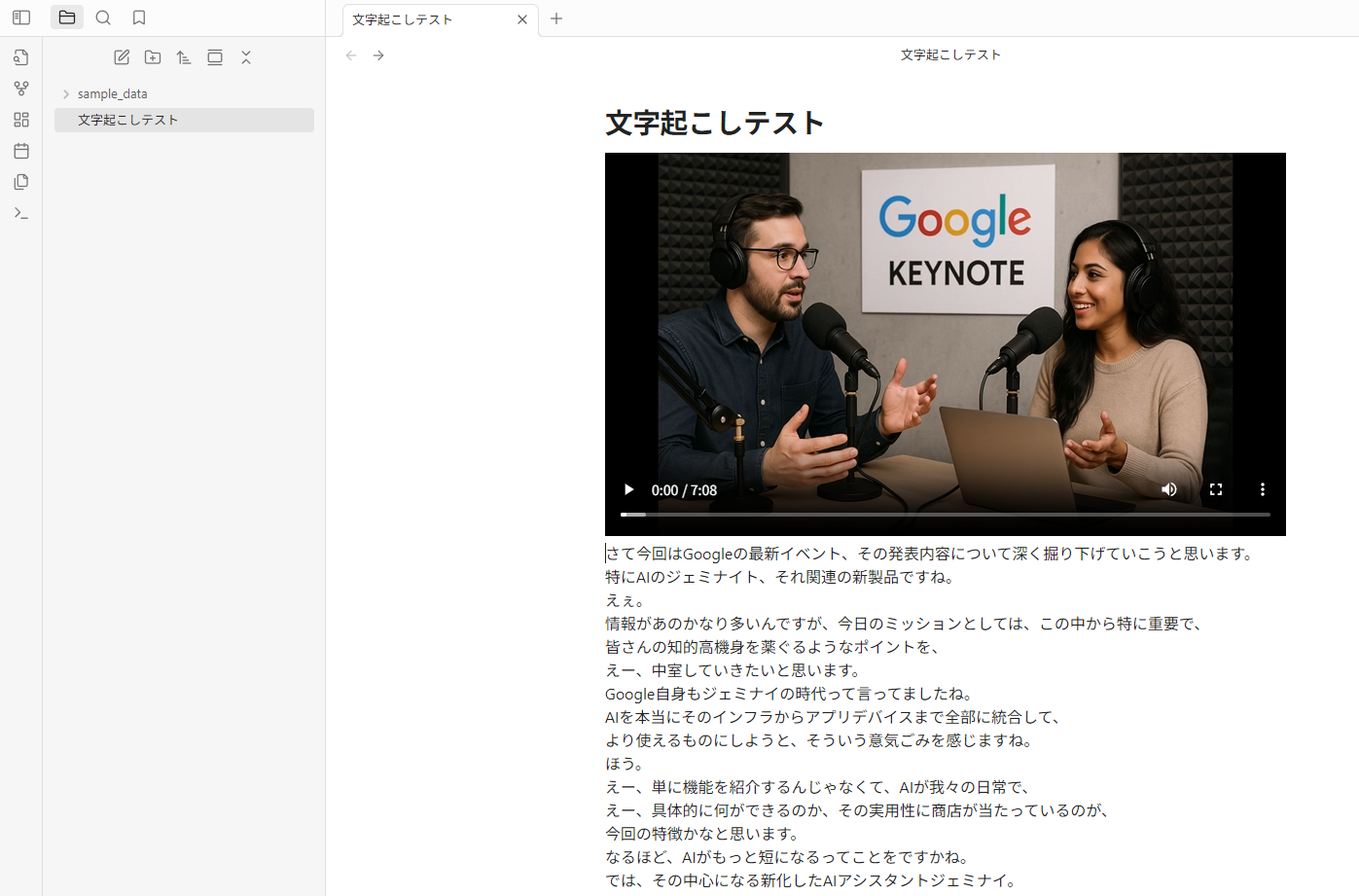The width and height of the screenshot is (1359, 896).
Task: Open the graph view
Action: point(21,89)
